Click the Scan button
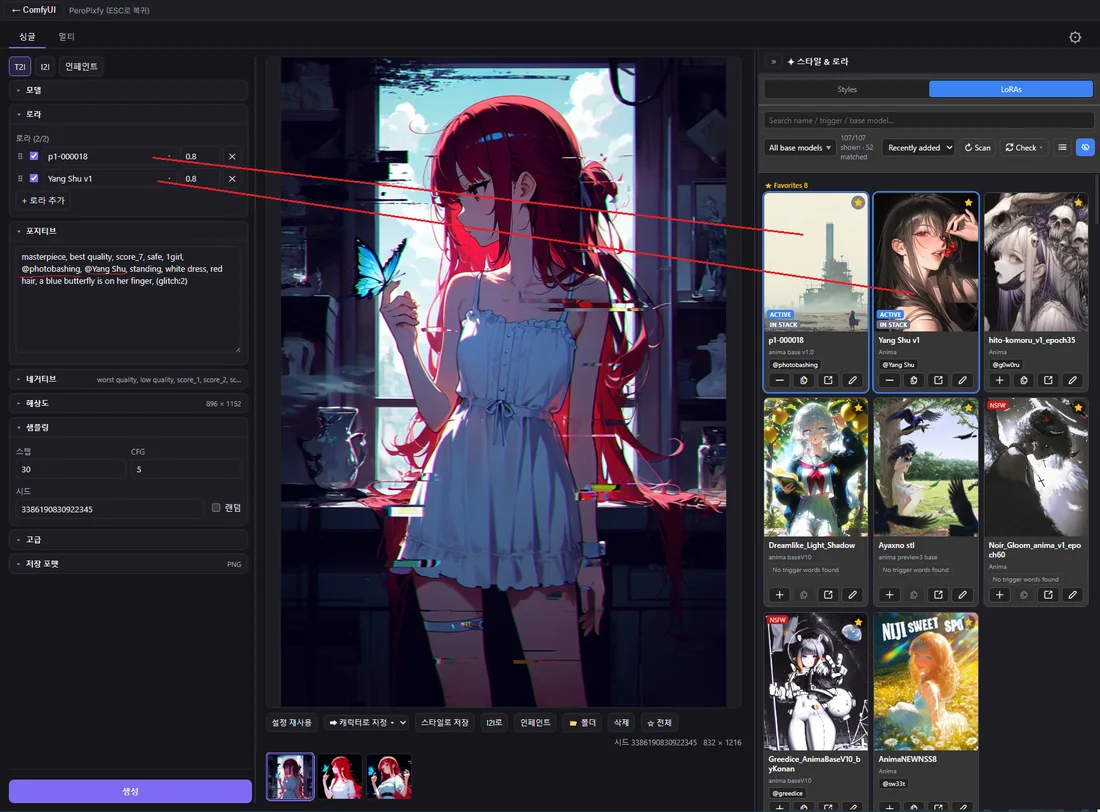This screenshot has width=1100, height=812. click(x=977, y=147)
